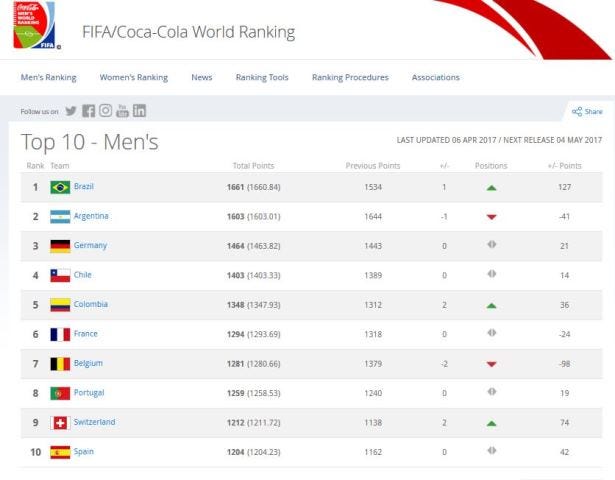
Task: Open the LinkedIn follow icon
Action: 139,111
